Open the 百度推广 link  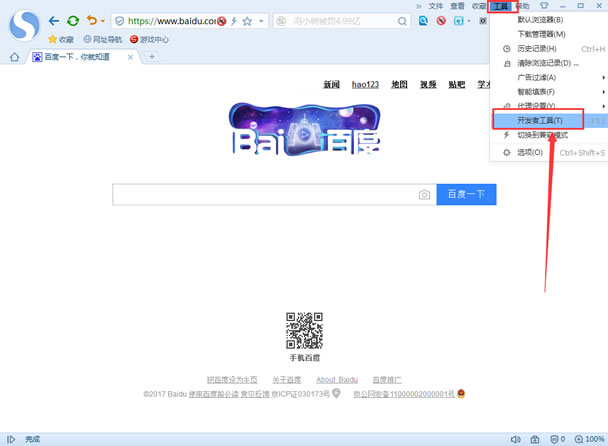pyautogui.click(x=387, y=380)
